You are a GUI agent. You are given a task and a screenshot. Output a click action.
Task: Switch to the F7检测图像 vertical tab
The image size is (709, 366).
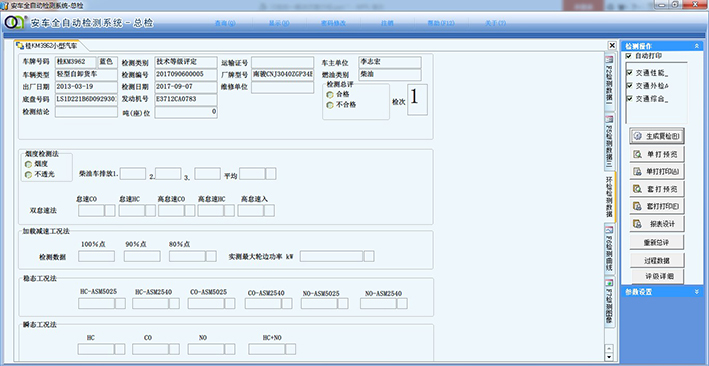click(609, 302)
